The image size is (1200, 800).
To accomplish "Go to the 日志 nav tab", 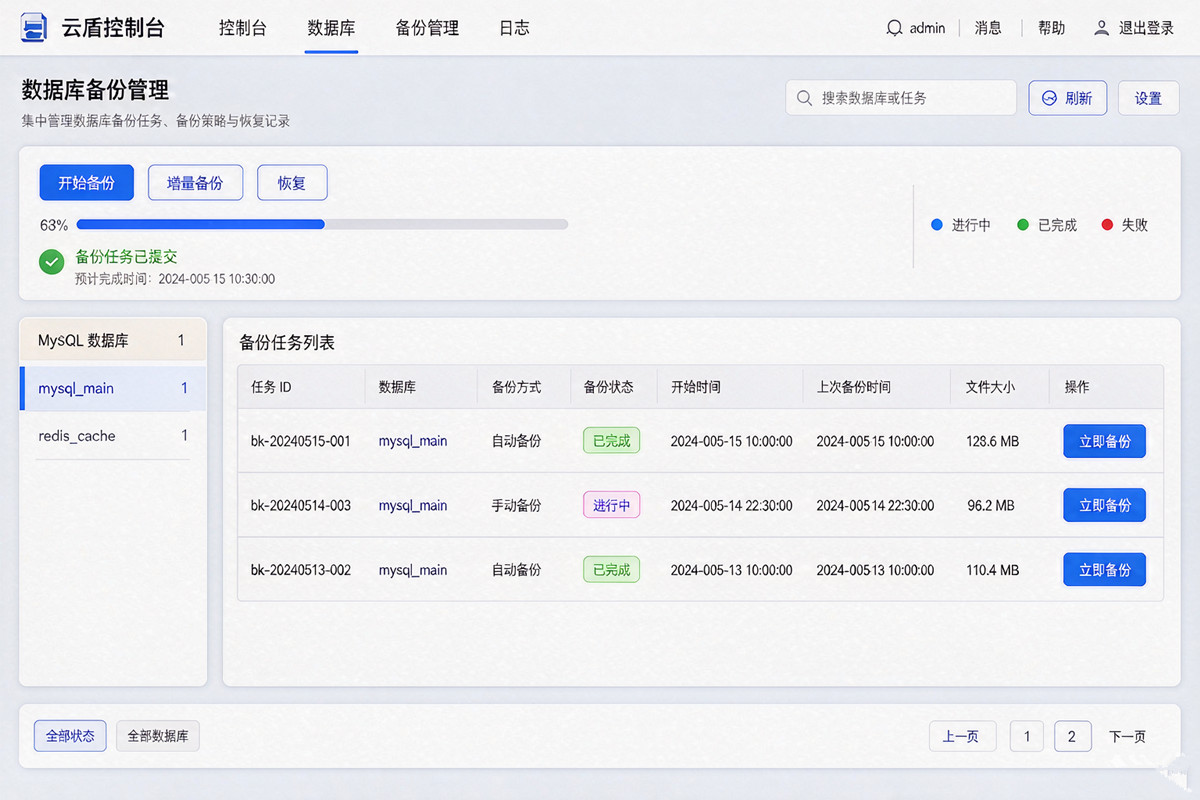I will tap(514, 28).
